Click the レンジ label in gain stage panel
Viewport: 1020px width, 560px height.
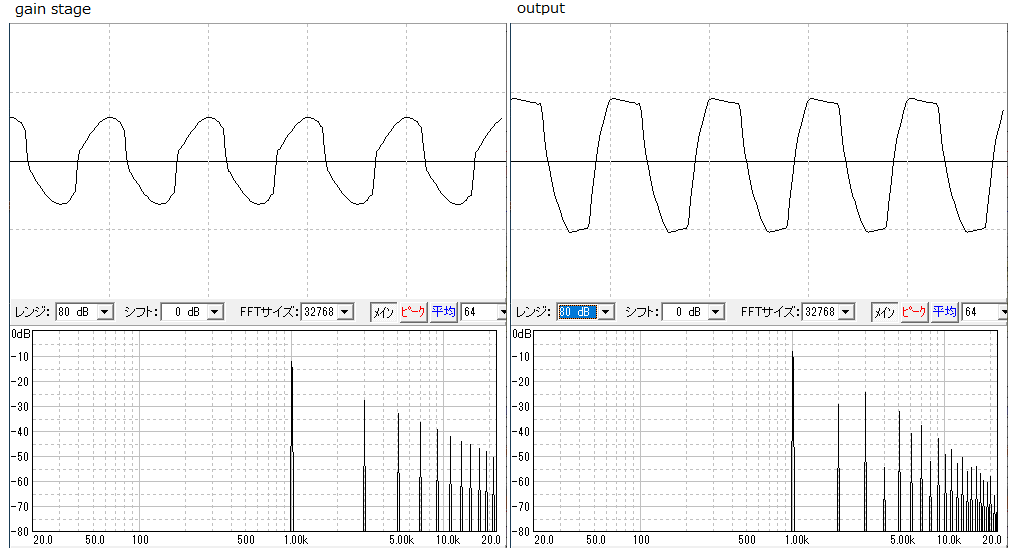point(32,312)
